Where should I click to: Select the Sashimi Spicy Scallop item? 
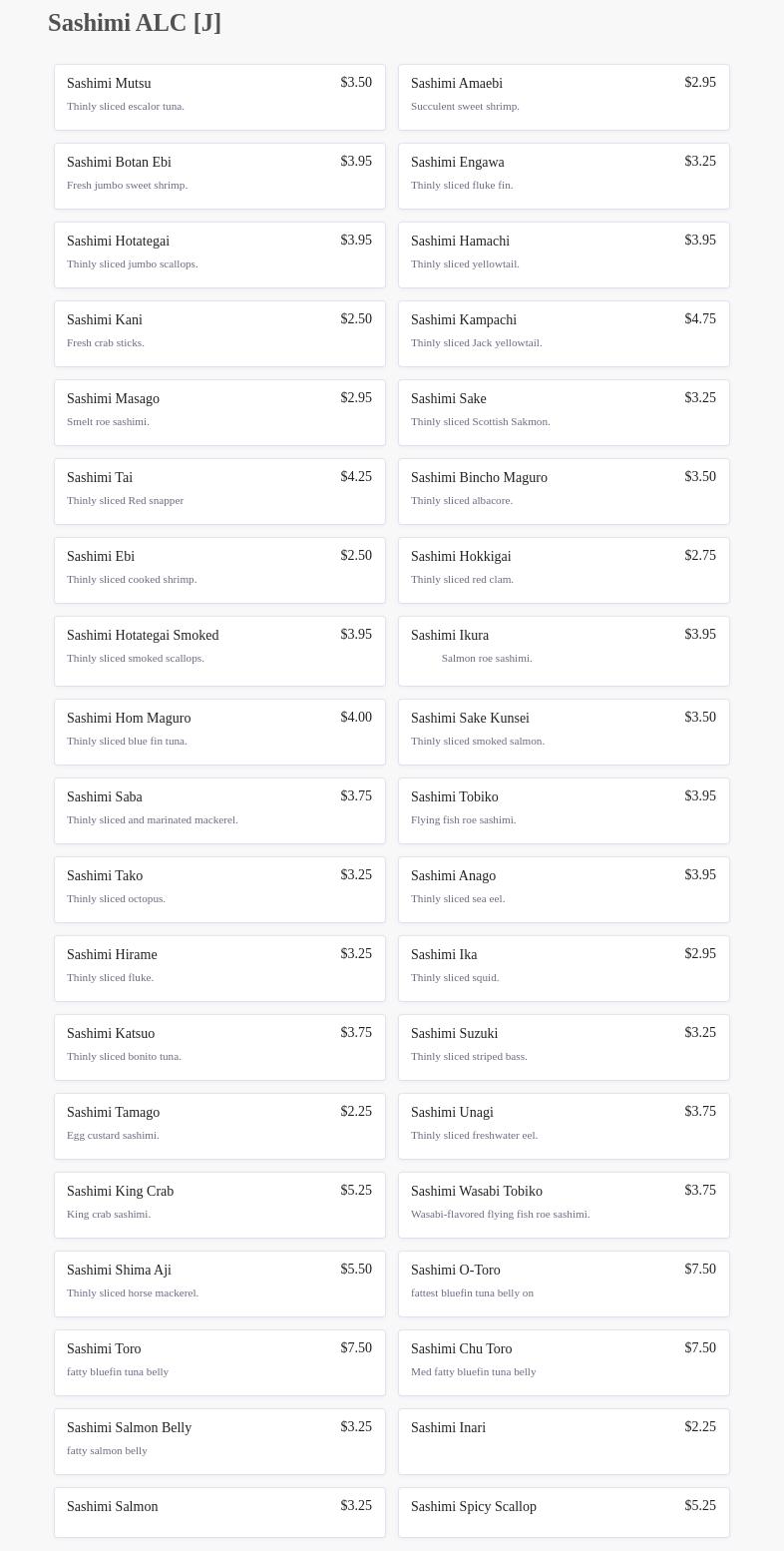tap(564, 1511)
